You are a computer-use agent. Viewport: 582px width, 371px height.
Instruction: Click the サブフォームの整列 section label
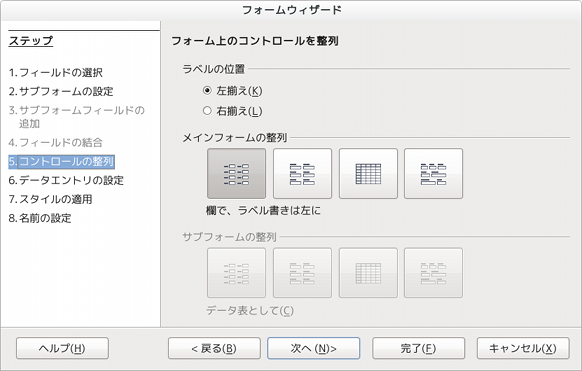point(229,237)
